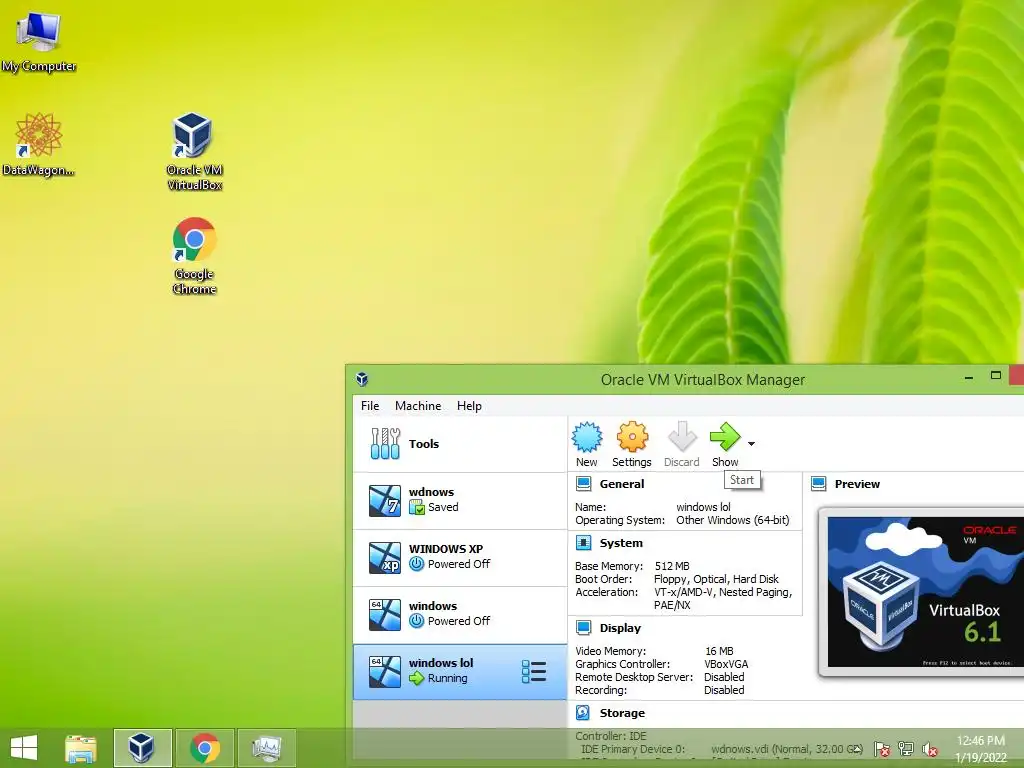This screenshot has width=1024, height=768.
Task: Click the Action Center flag tray icon
Action: tap(881, 749)
